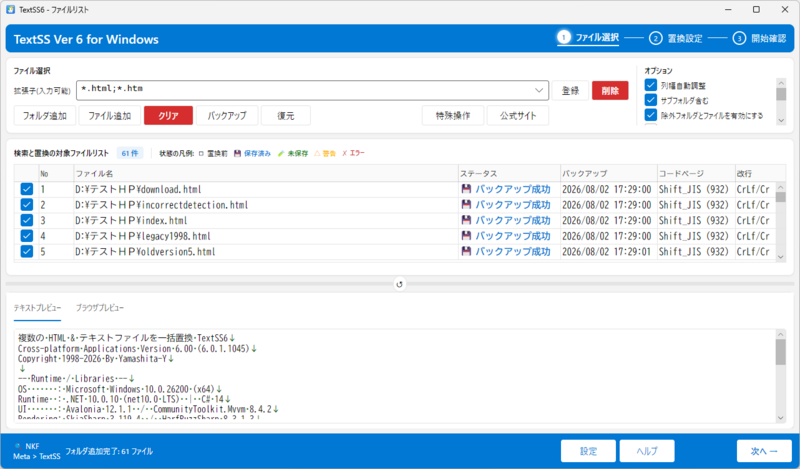Go to the 置換設定 step label
This screenshot has width=800, height=469.
(685, 38)
